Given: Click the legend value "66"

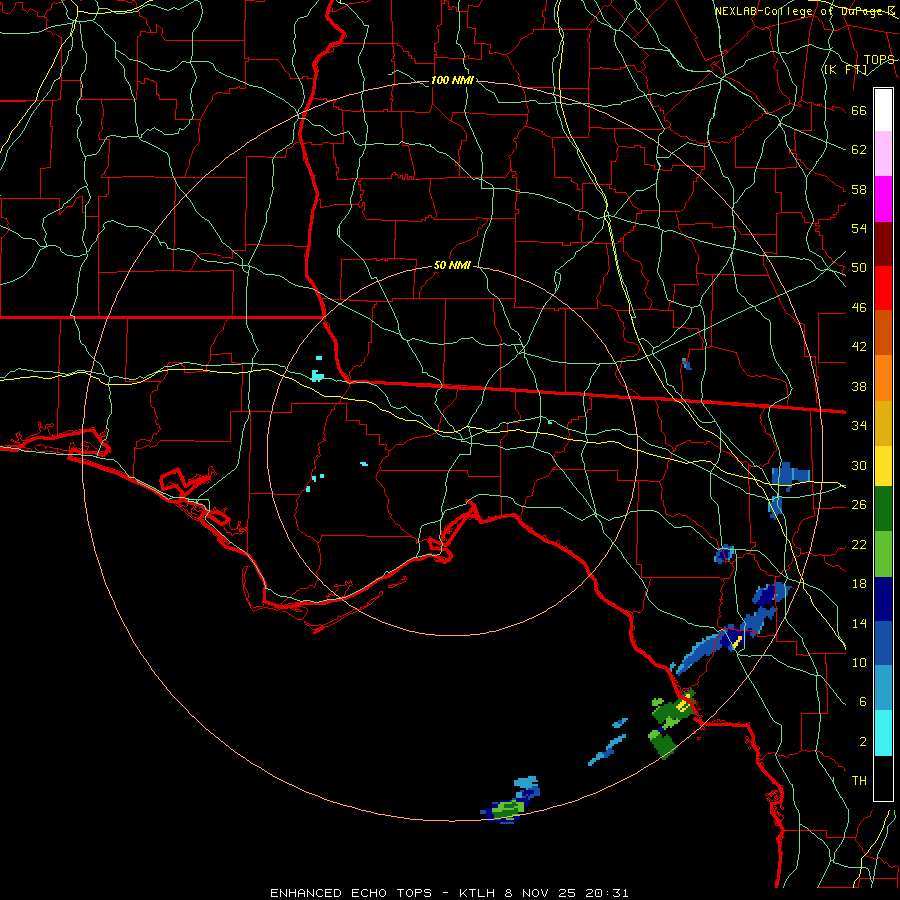Looking at the screenshot, I should pyautogui.click(x=859, y=110).
